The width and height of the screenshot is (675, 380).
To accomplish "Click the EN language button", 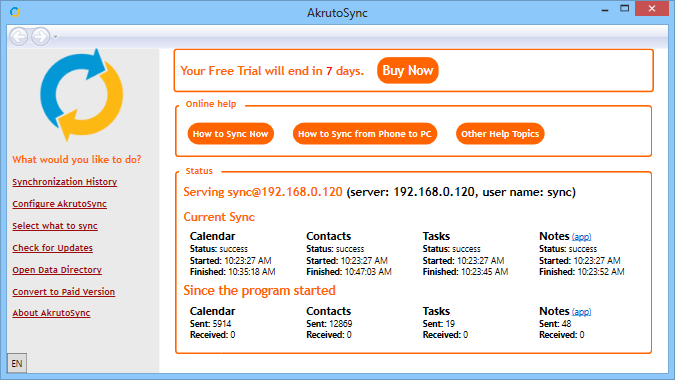I will [17, 364].
